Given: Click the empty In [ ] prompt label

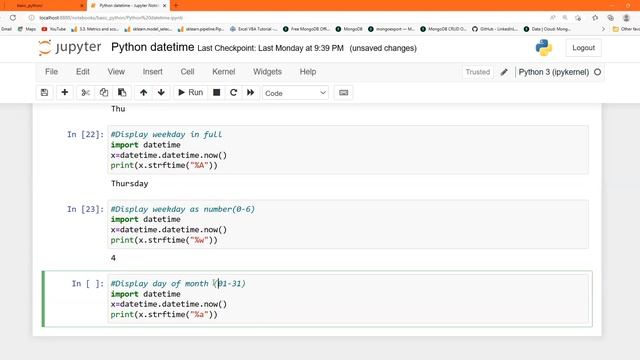Looking at the screenshot, I should click(x=88, y=284).
